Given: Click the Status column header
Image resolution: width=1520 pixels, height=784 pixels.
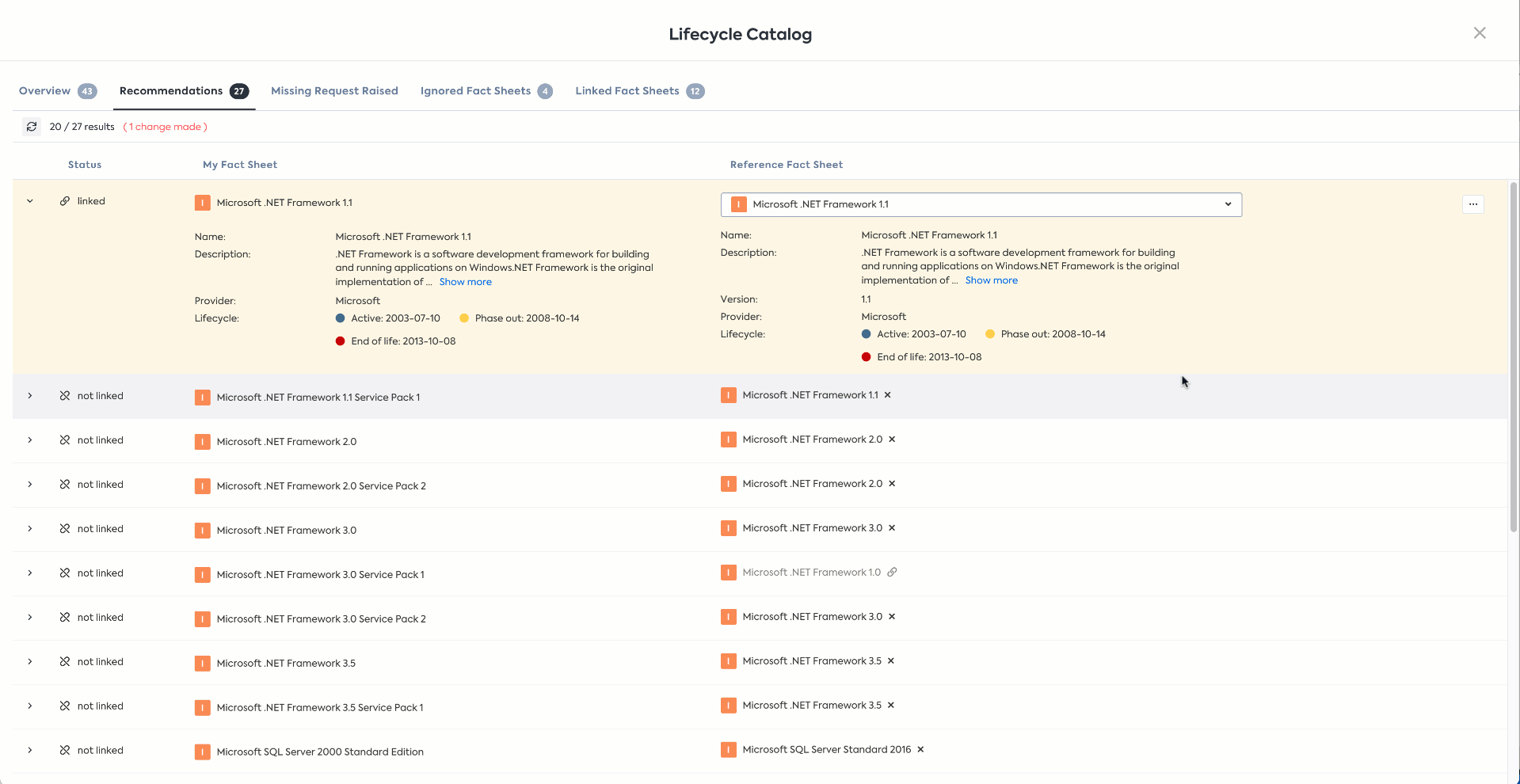Looking at the screenshot, I should [85, 165].
